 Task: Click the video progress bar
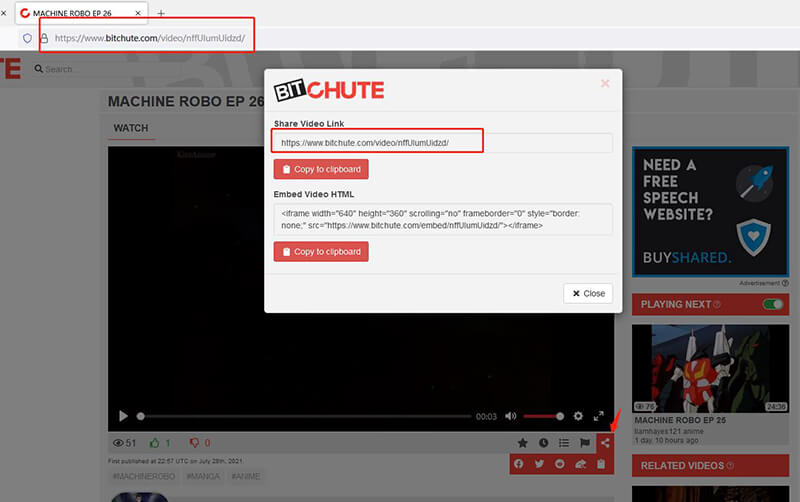[x=305, y=416]
